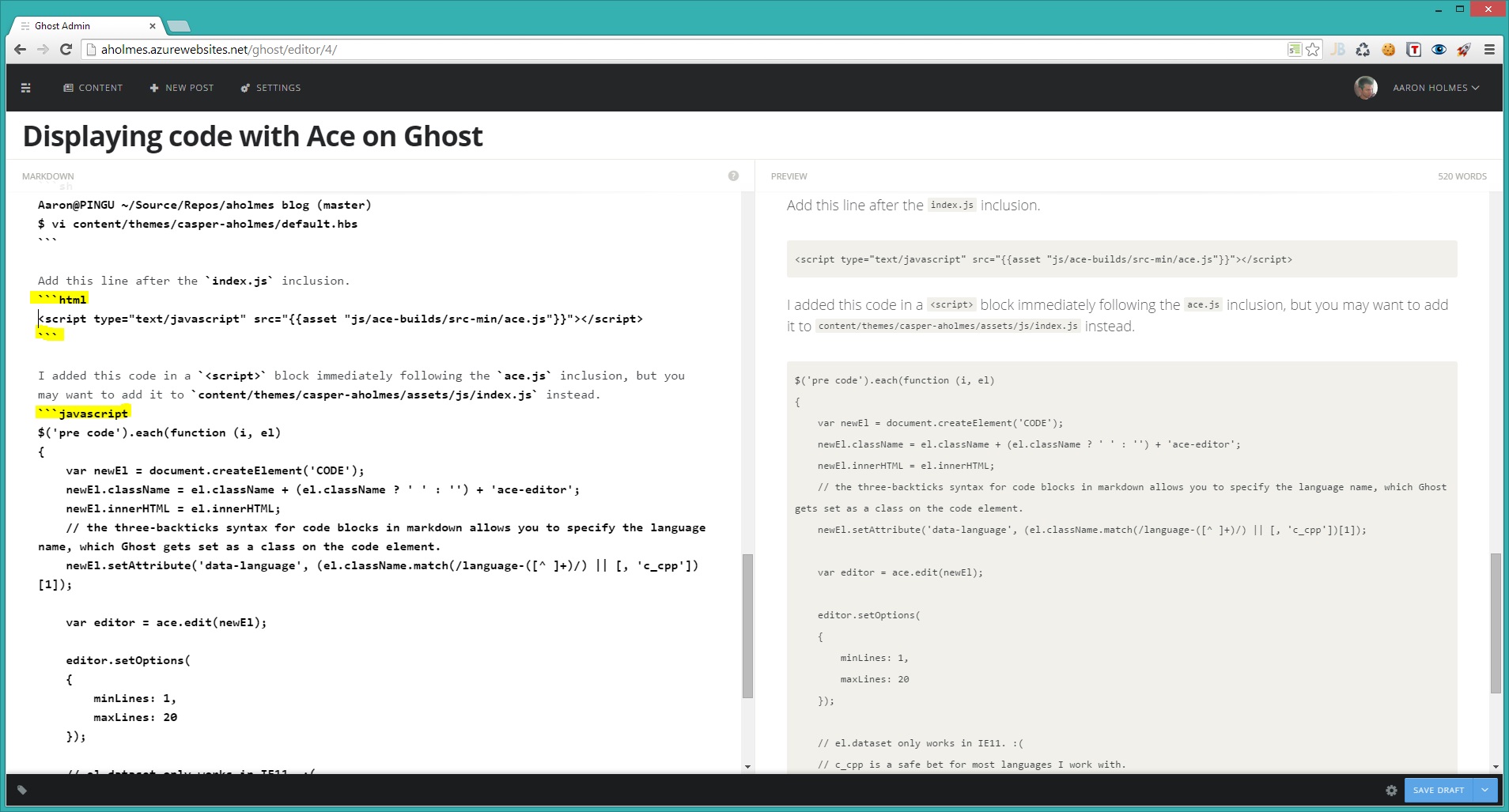The image size is (1509, 812).
Task: Open the Ghost sidebar menu icon
Action: [x=26, y=88]
